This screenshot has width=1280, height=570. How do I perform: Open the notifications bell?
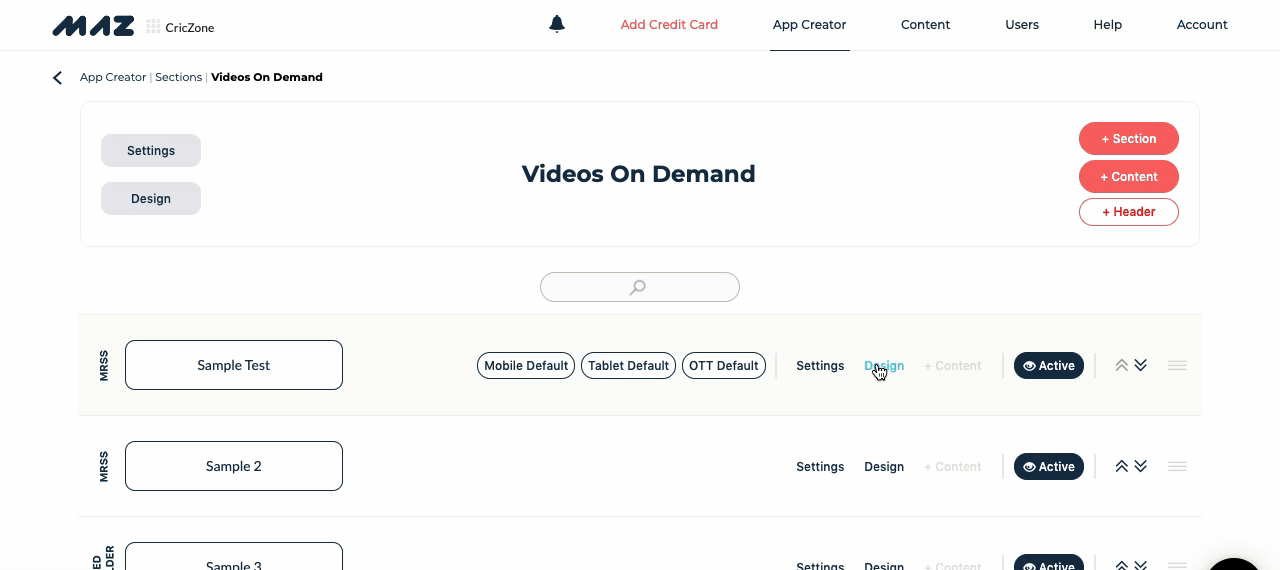point(557,24)
